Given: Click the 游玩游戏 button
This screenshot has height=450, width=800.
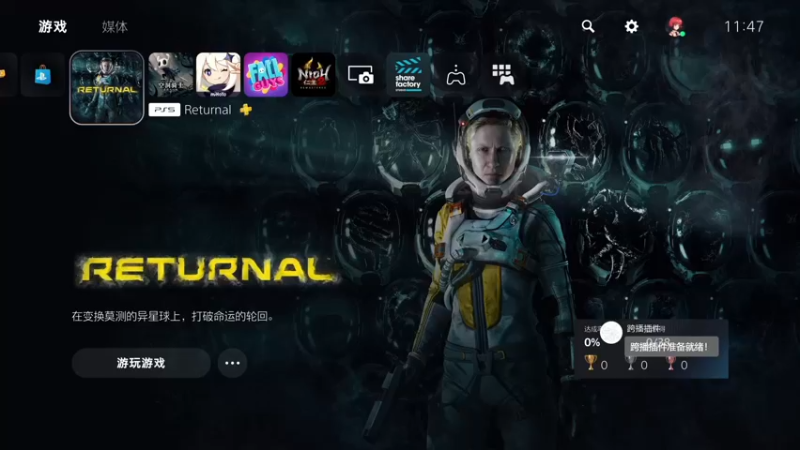Looking at the screenshot, I should pos(141,363).
